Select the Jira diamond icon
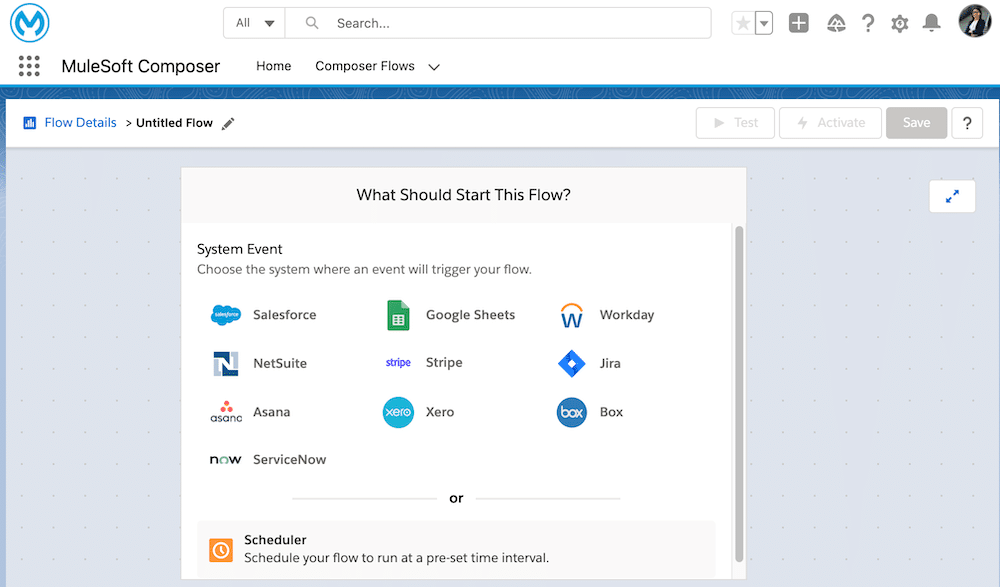Image resolution: width=1000 pixels, height=587 pixels. 571,363
